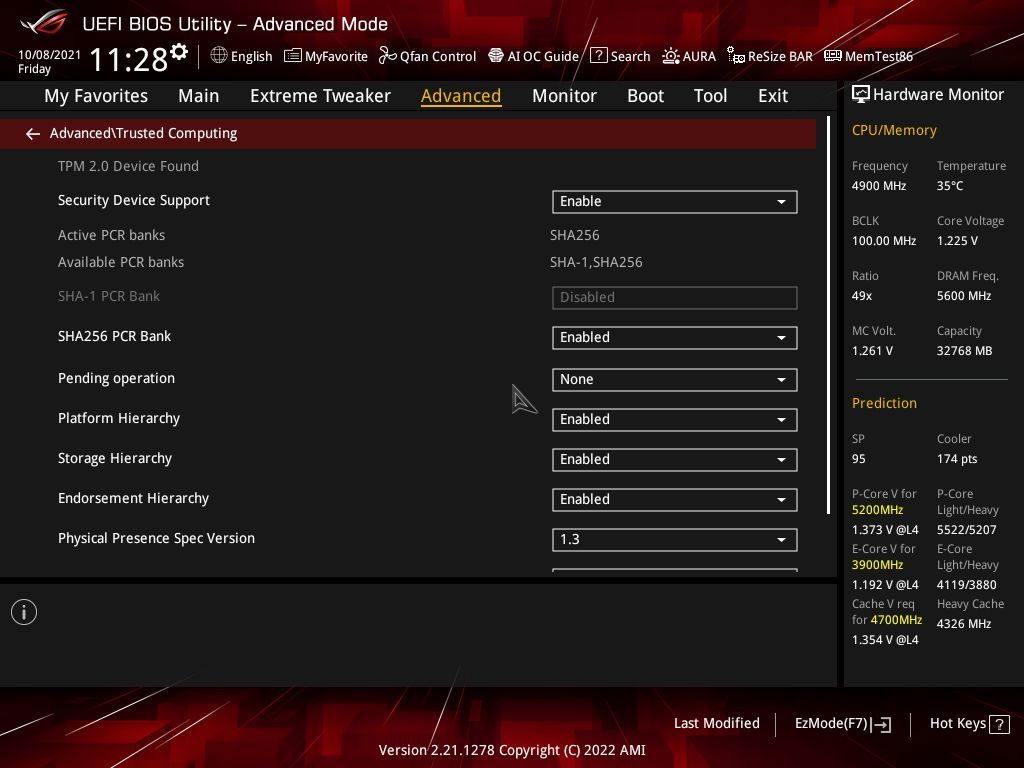Image resolution: width=1024 pixels, height=768 pixels.
Task: Click SHA-1,SHA256 available banks value
Action: [x=596, y=263]
